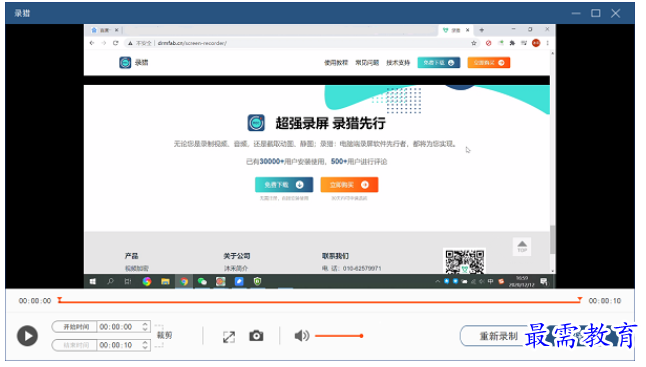Click the previewed webpage vertical scrollbar
This screenshot has height=367, width=646.
552,240
